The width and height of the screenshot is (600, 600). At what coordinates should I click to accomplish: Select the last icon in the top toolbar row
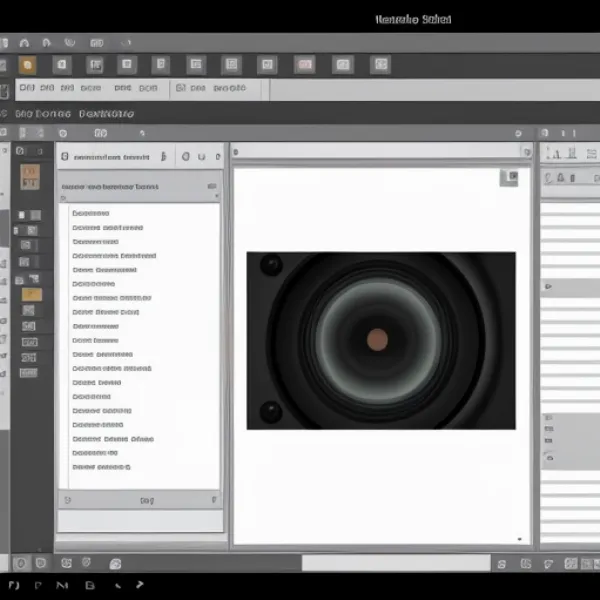381,65
